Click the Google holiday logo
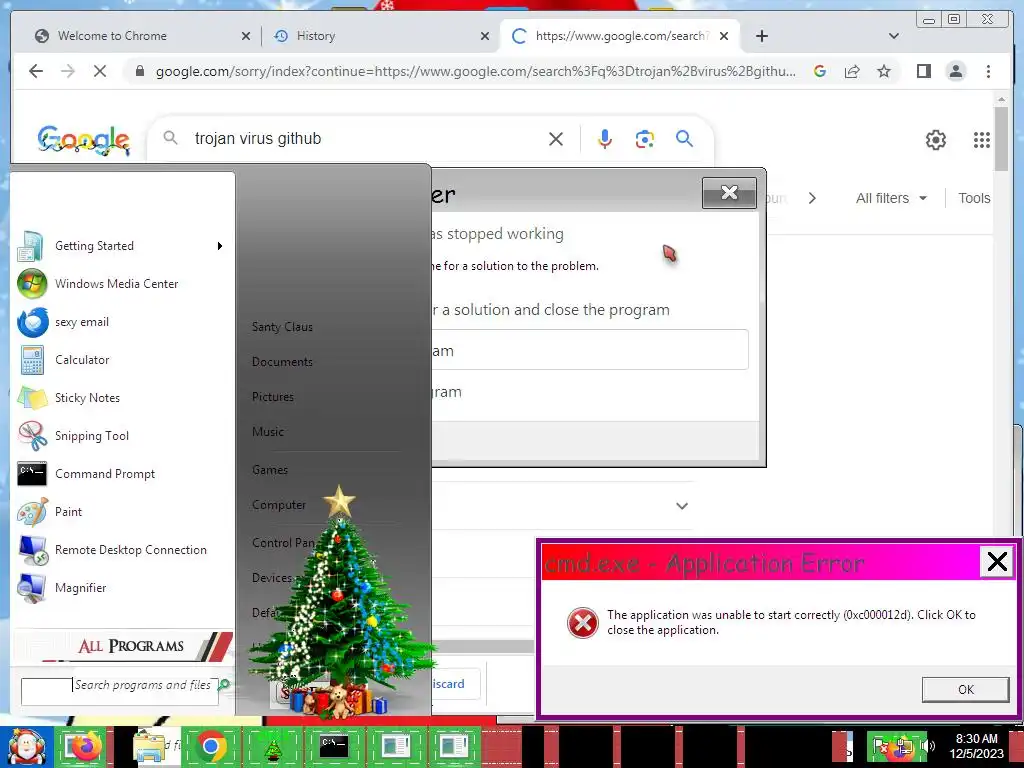This screenshot has height=768, width=1024. (84, 140)
